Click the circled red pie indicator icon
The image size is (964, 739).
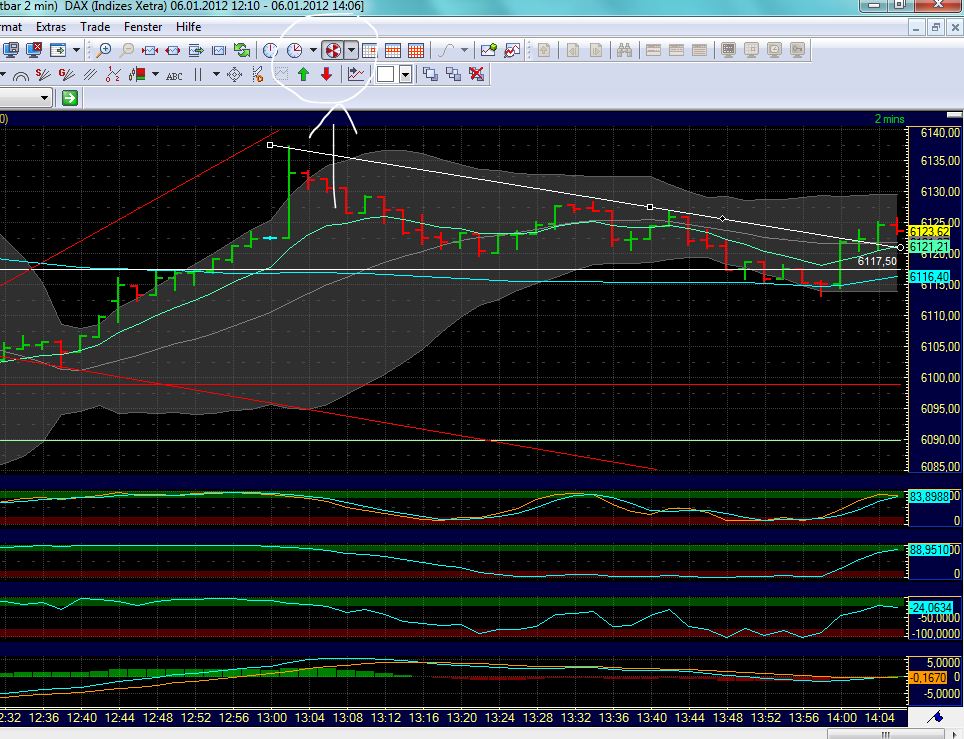click(334, 50)
